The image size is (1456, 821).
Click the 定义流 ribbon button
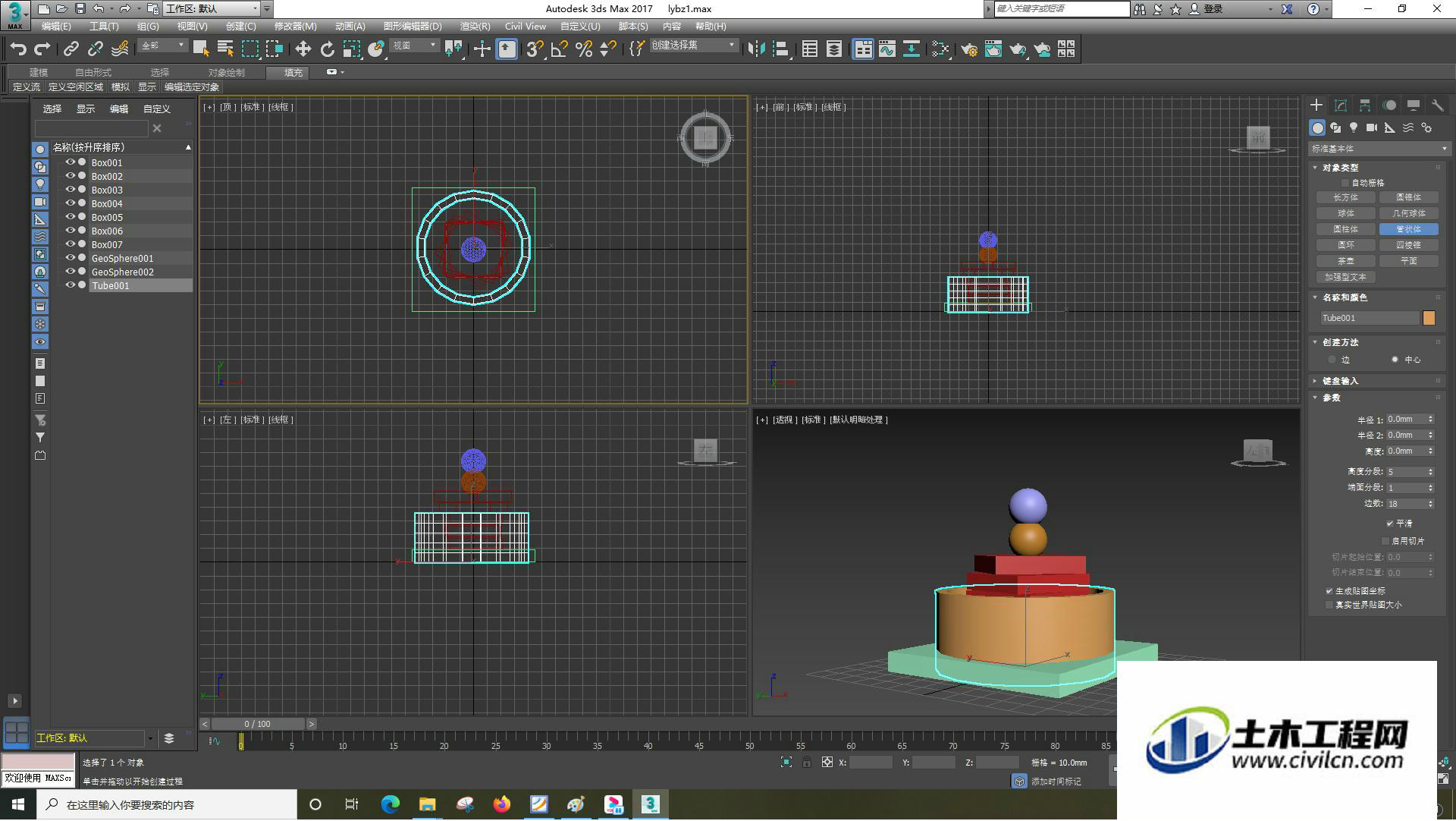pos(27,87)
